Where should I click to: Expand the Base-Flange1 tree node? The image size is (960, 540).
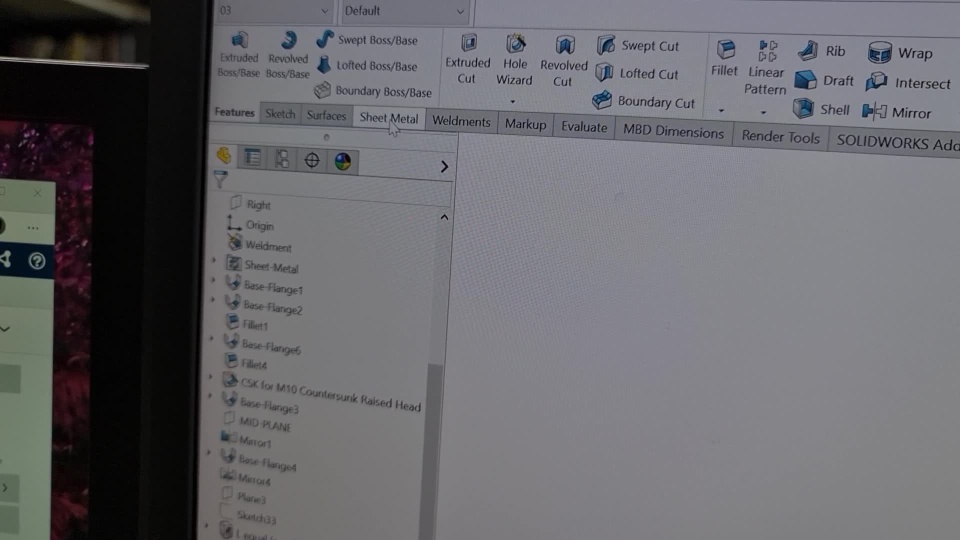click(x=213, y=280)
